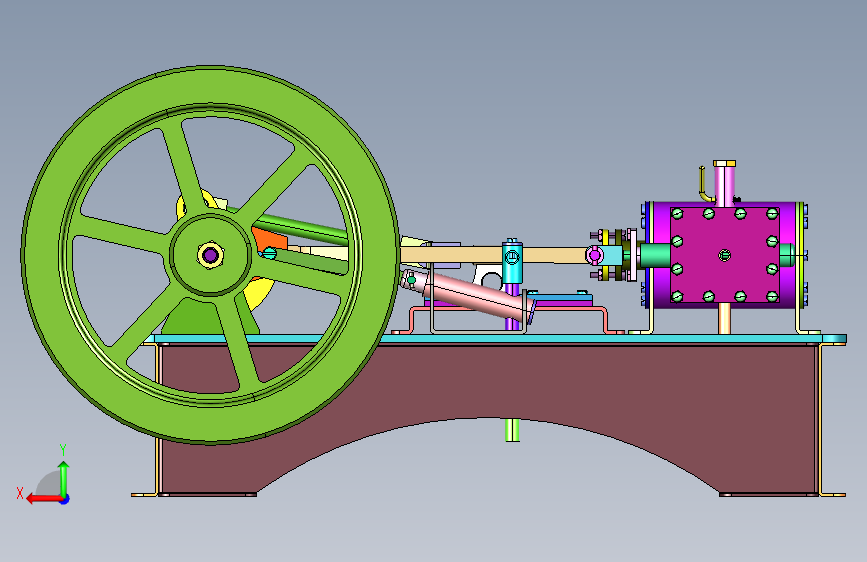Select the teal piston rod gland on cylinder
Viewport: 867px width, 562px height.
point(655,256)
